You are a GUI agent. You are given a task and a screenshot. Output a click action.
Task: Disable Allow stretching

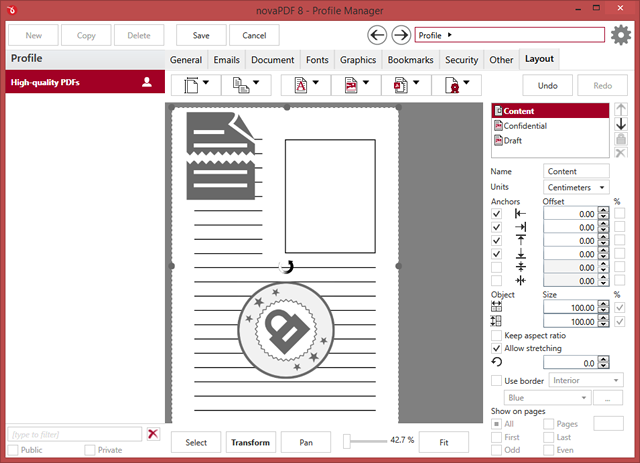pos(496,348)
